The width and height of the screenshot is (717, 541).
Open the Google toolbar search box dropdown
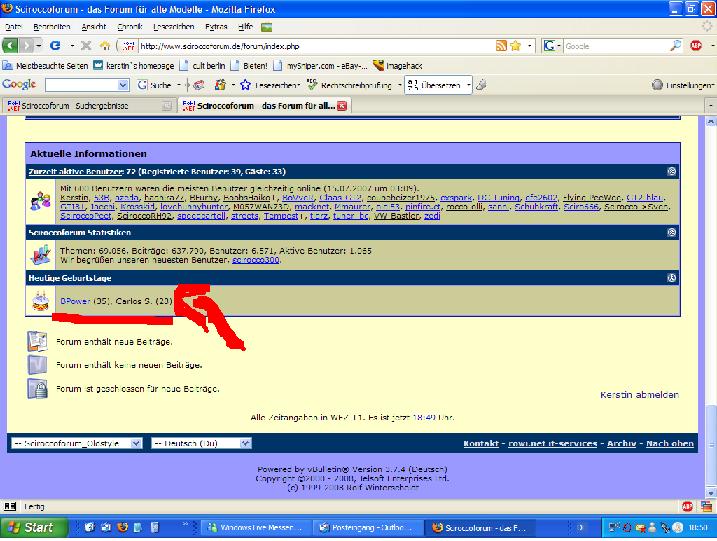123,85
